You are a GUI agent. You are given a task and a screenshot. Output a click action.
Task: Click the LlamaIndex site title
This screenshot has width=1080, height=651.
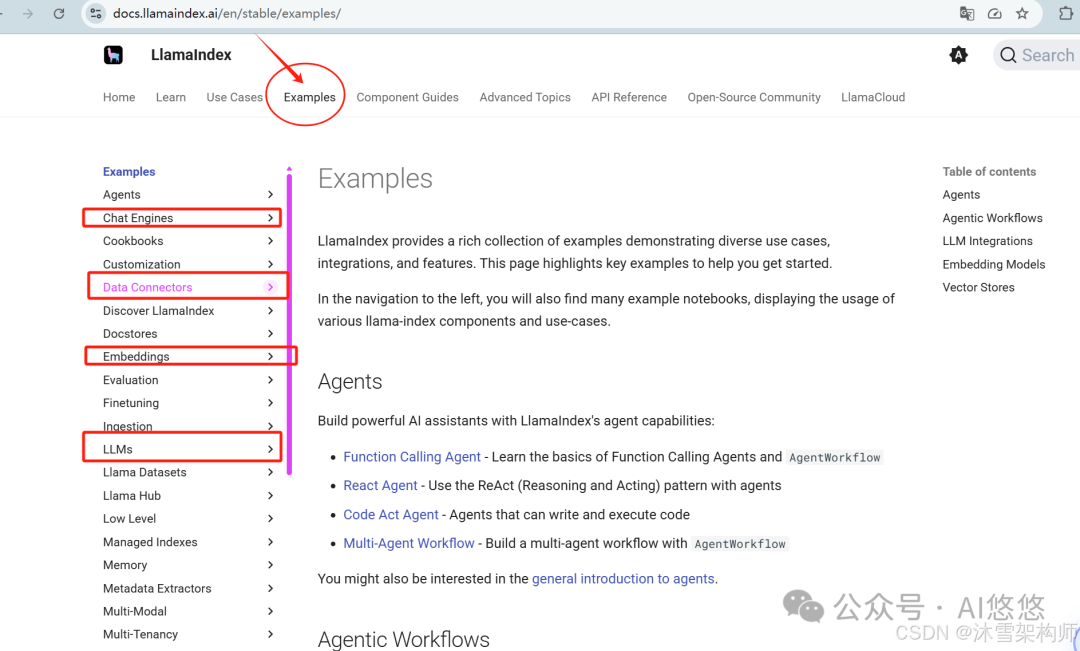pos(191,55)
